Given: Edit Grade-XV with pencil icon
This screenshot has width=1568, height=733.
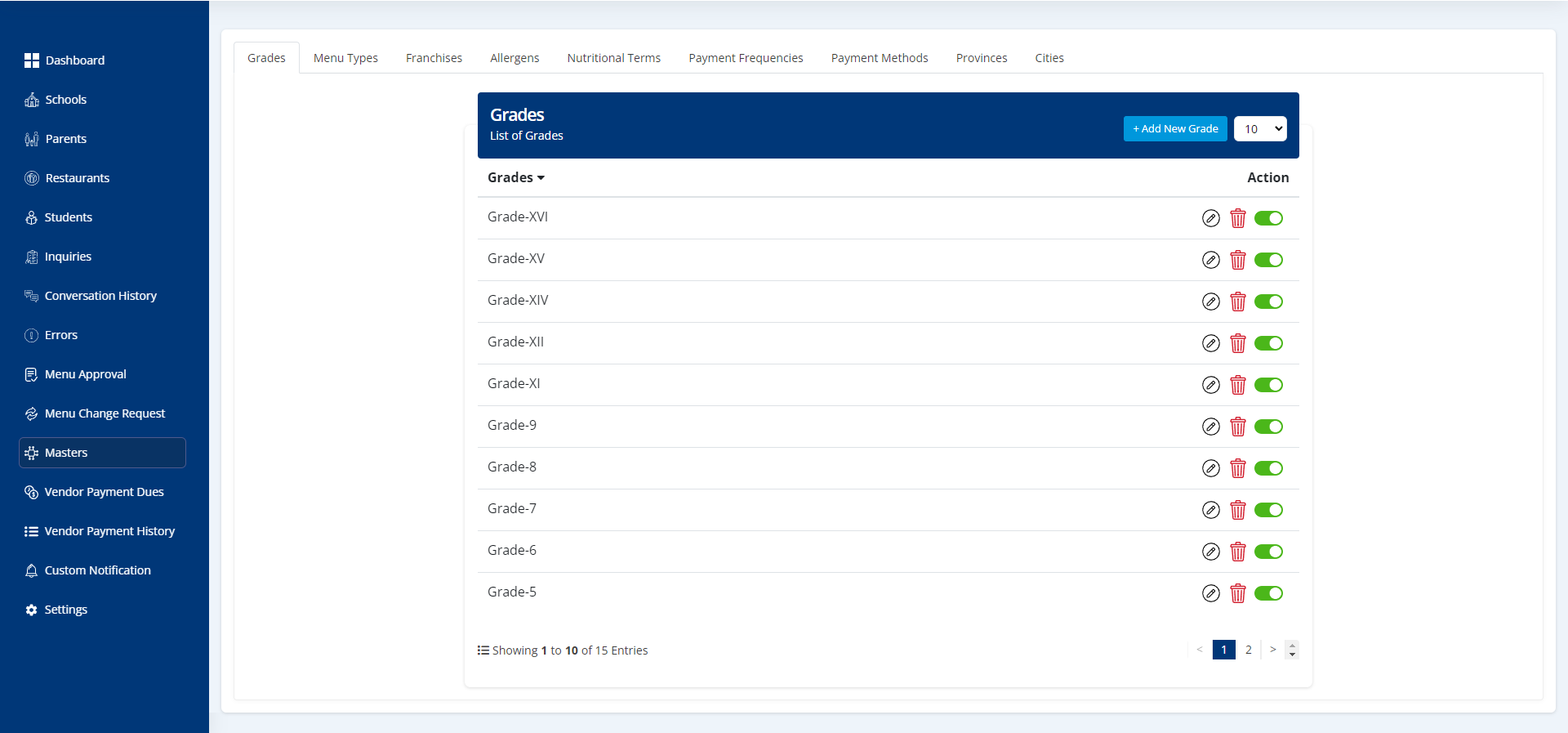Looking at the screenshot, I should (1211, 260).
